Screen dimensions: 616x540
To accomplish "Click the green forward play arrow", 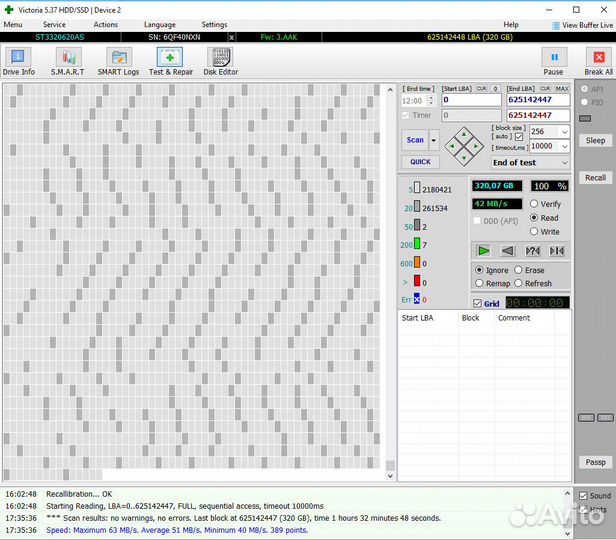I will coord(484,250).
